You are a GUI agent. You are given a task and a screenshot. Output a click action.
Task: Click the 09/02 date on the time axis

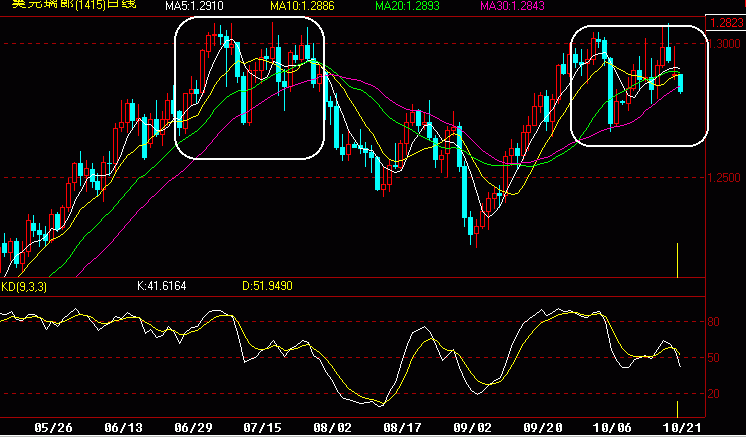(472, 427)
